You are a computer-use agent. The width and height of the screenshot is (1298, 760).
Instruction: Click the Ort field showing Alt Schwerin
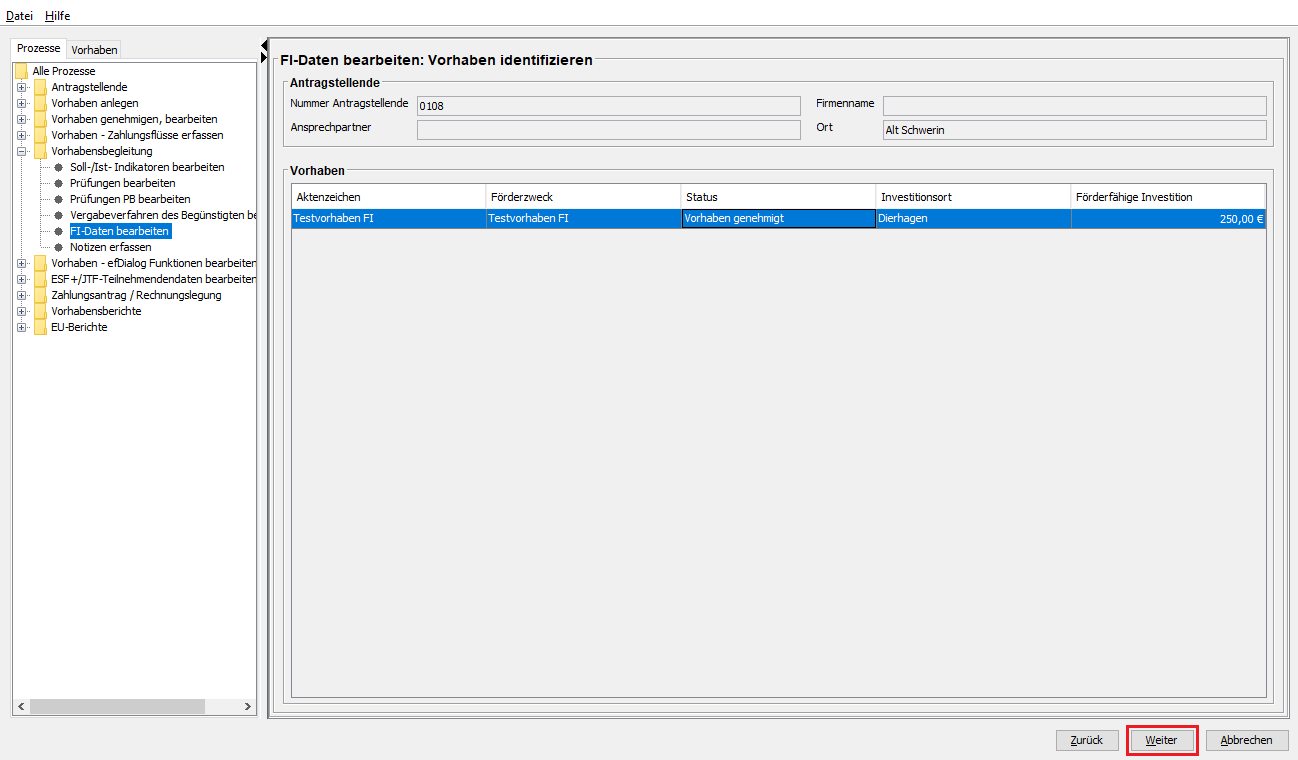point(1075,129)
